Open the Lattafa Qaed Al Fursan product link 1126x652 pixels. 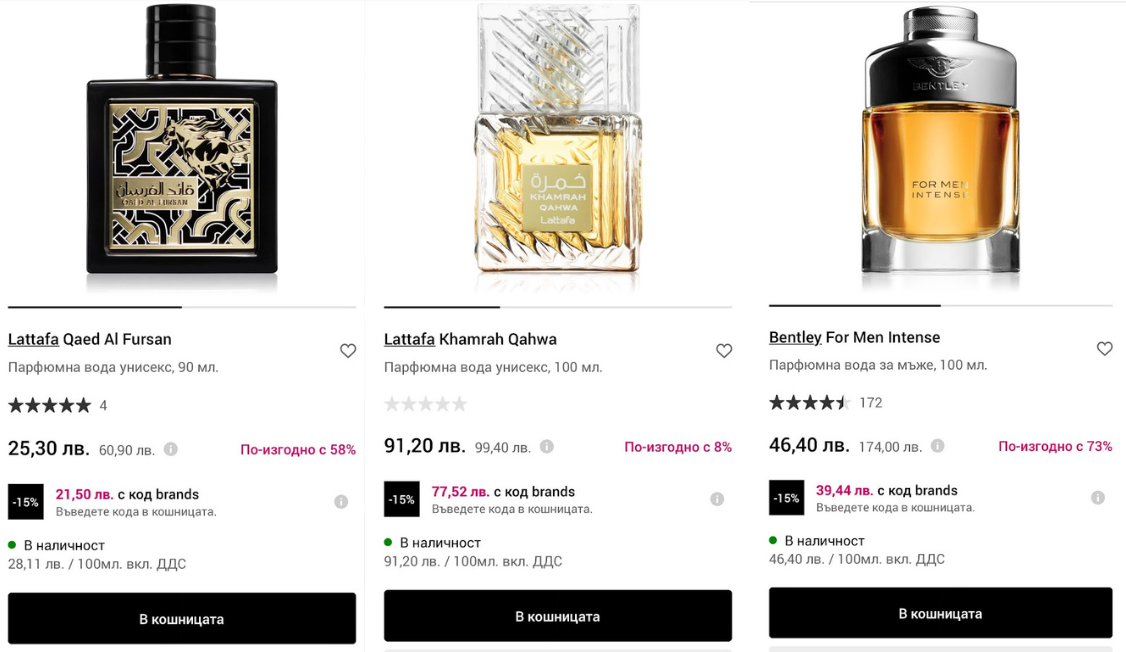click(x=90, y=339)
